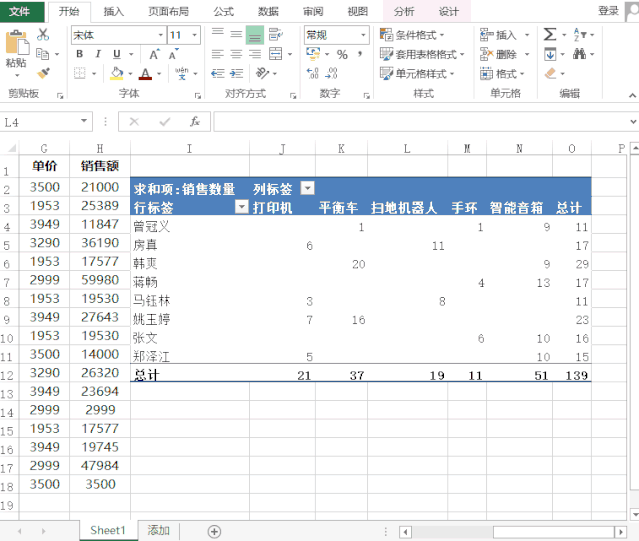Screen dimensions: 639x541
Task: Apply the yellow fill color bucket
Action: [x=117, y=74]
